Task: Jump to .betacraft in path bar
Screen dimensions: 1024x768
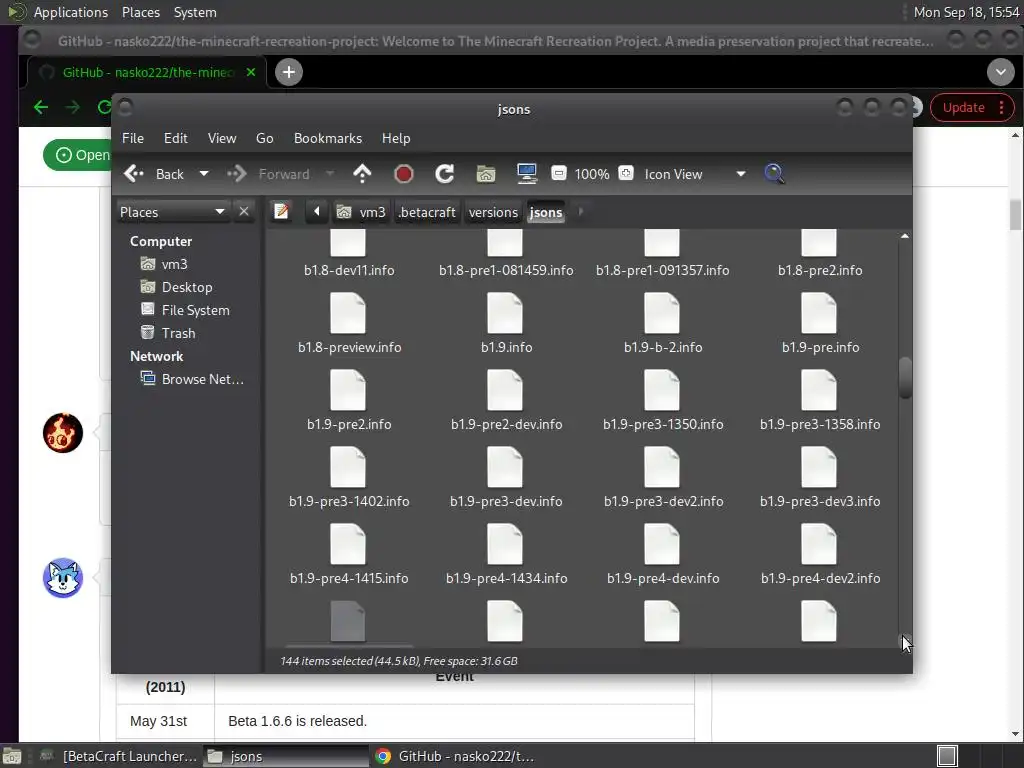Action: [427, 212]
